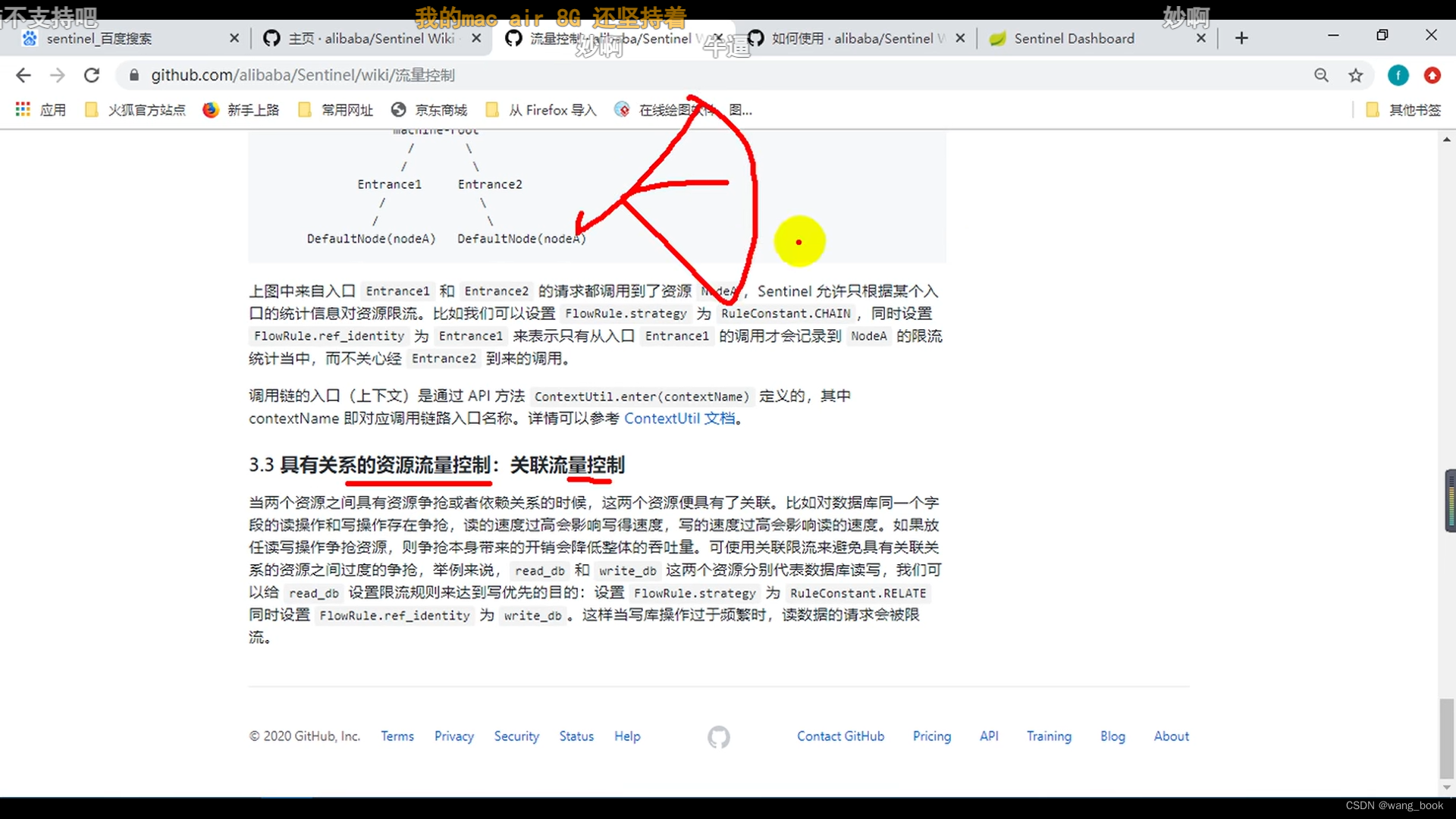The image size is (1456, 819).
Task: Click the 京东商城 bookmark expander
Action: (x=429, y=110)
